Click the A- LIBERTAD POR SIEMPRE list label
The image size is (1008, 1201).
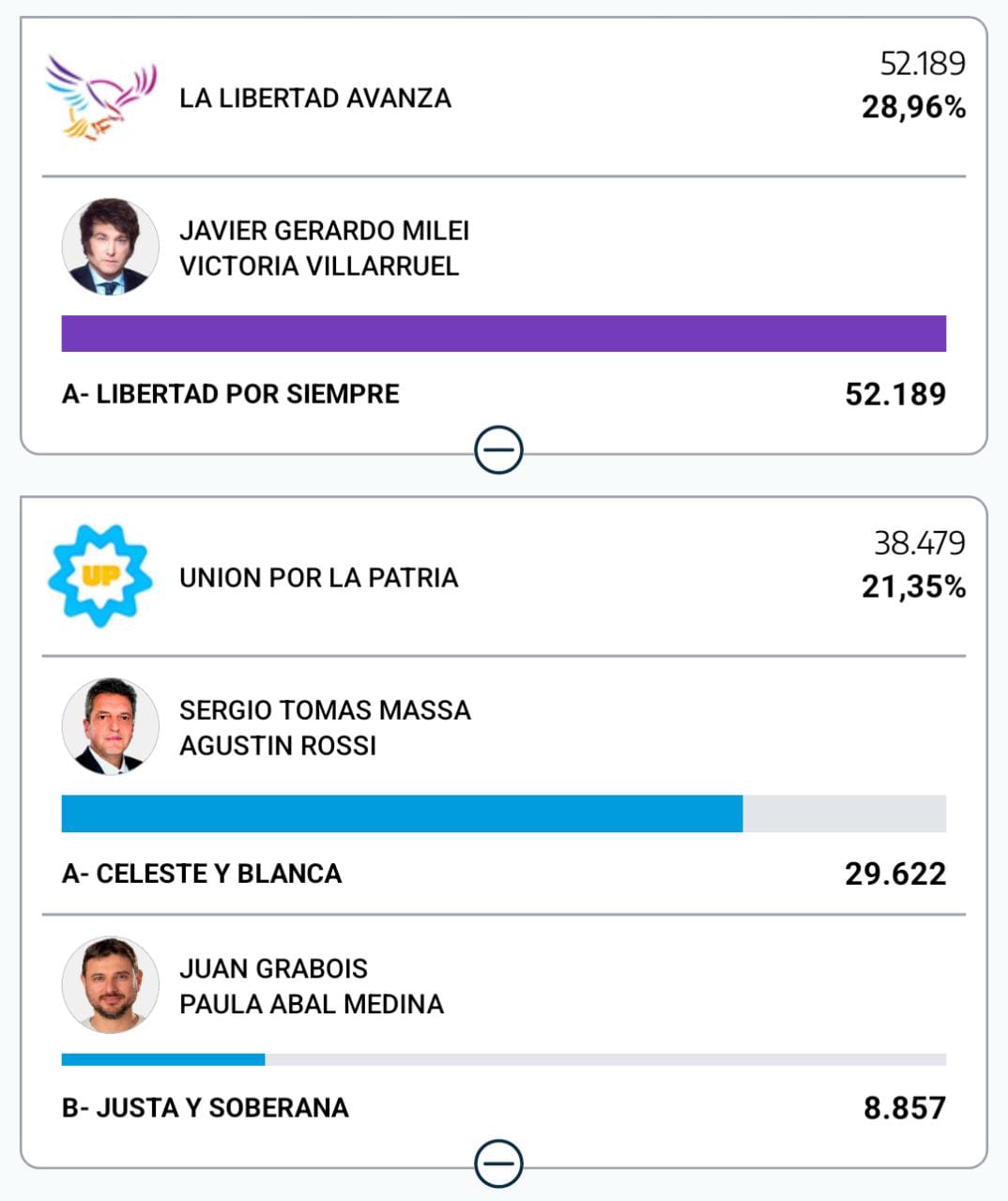(231, 394)
